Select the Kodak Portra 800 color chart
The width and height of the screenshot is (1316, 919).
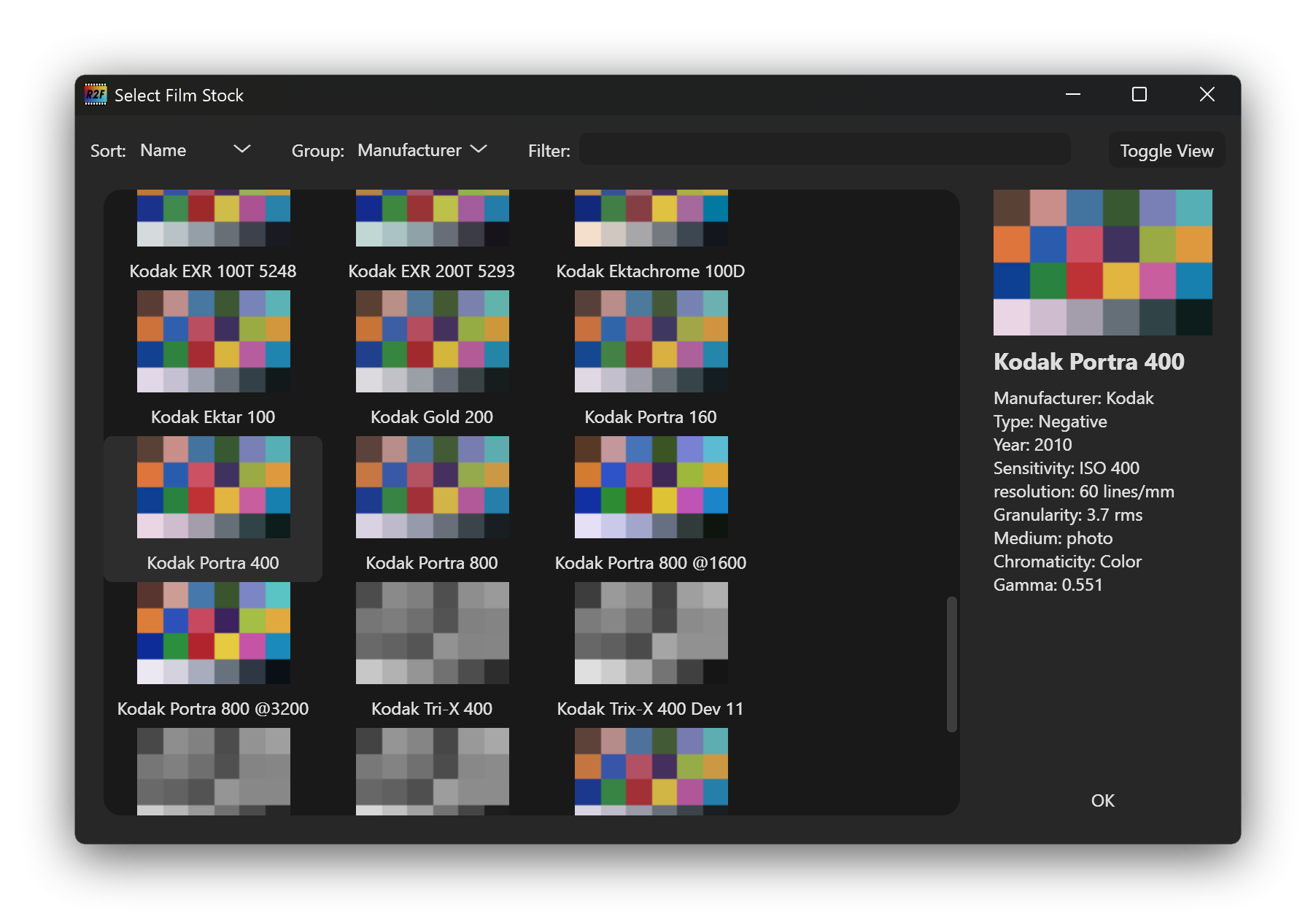pyautogui.click(x=433, y=487)
